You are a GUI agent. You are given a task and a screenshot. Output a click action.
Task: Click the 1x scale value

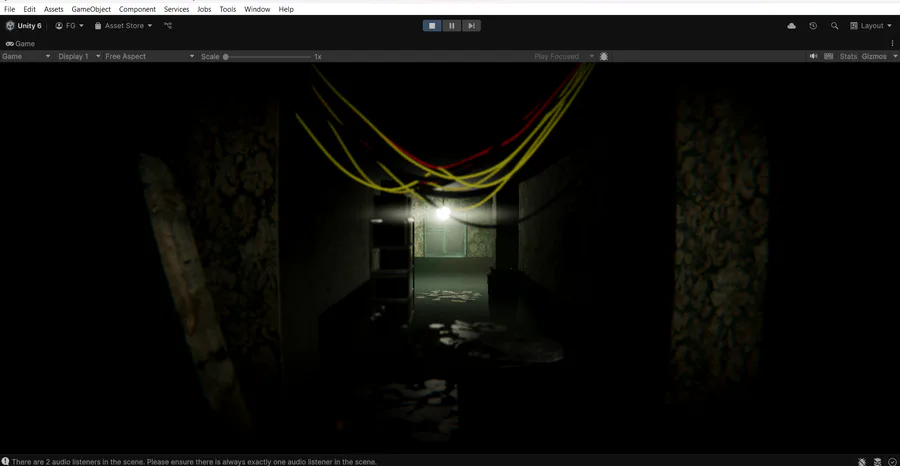317,56
